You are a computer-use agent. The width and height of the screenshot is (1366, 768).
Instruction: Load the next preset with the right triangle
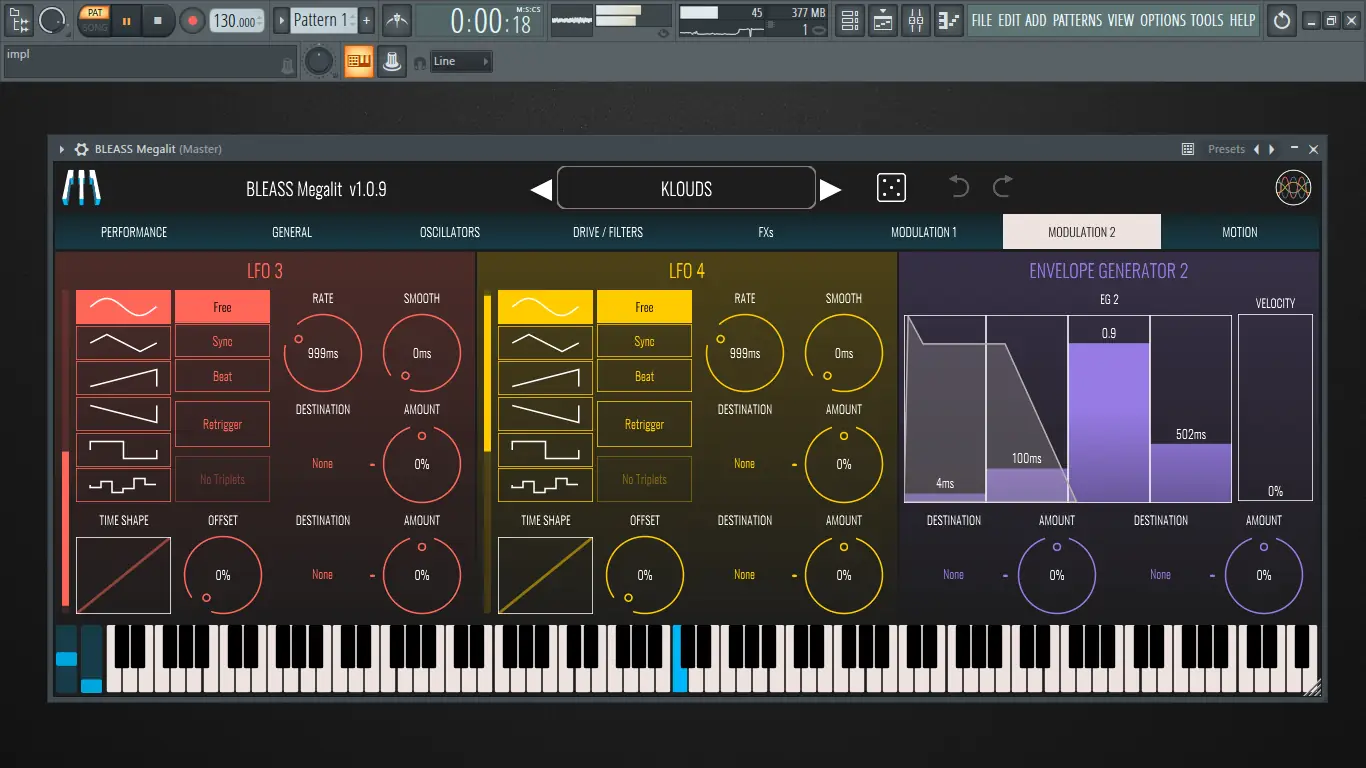coord(831,190)
